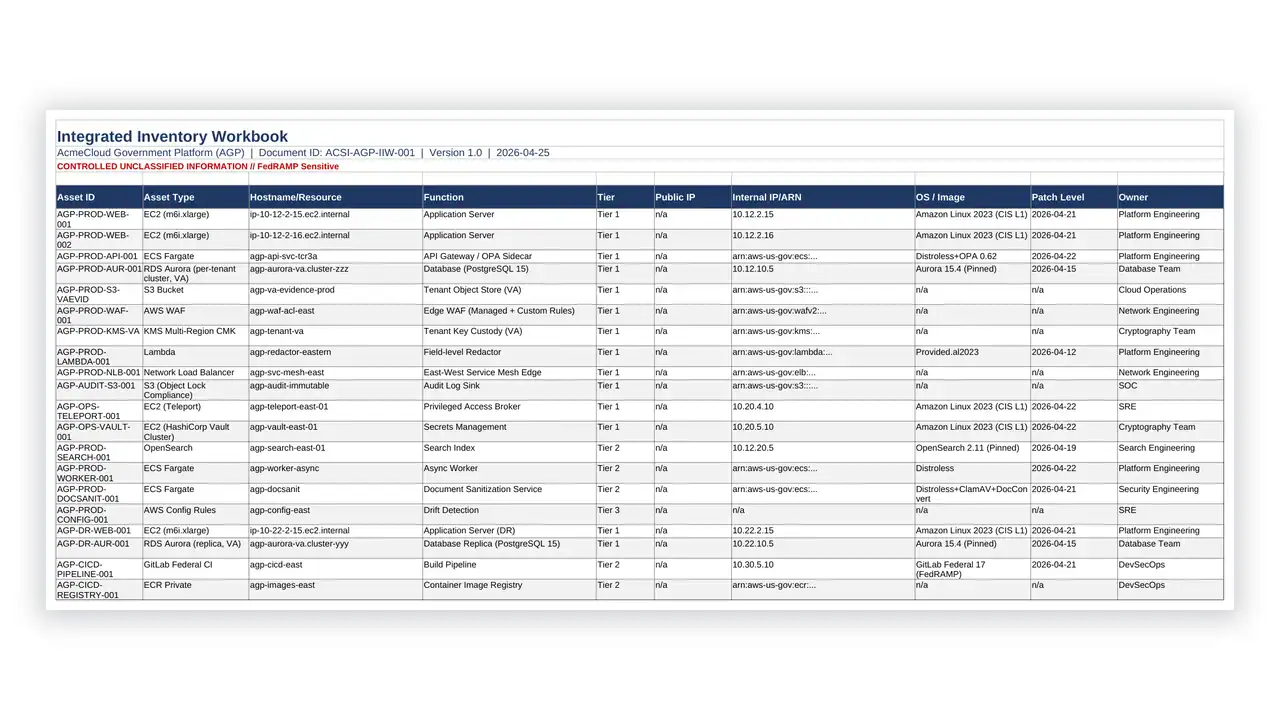Screen dimensions: 1280x720
Task: Select the Owner column header
Action: pyautogui.click(x=1170, y=197)
